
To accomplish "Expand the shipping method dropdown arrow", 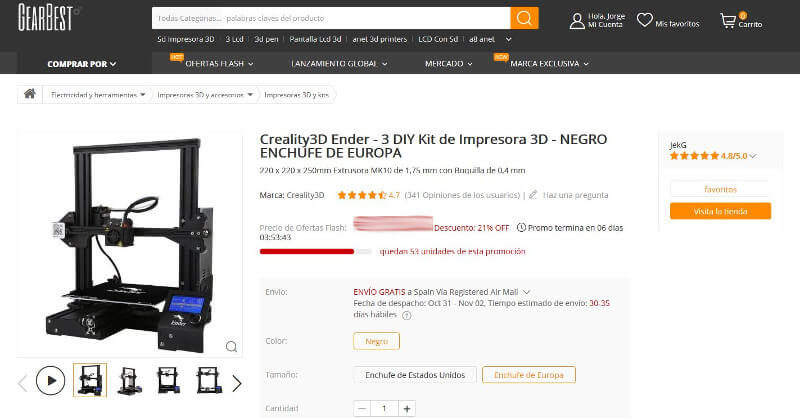I will tap(527, 292).
